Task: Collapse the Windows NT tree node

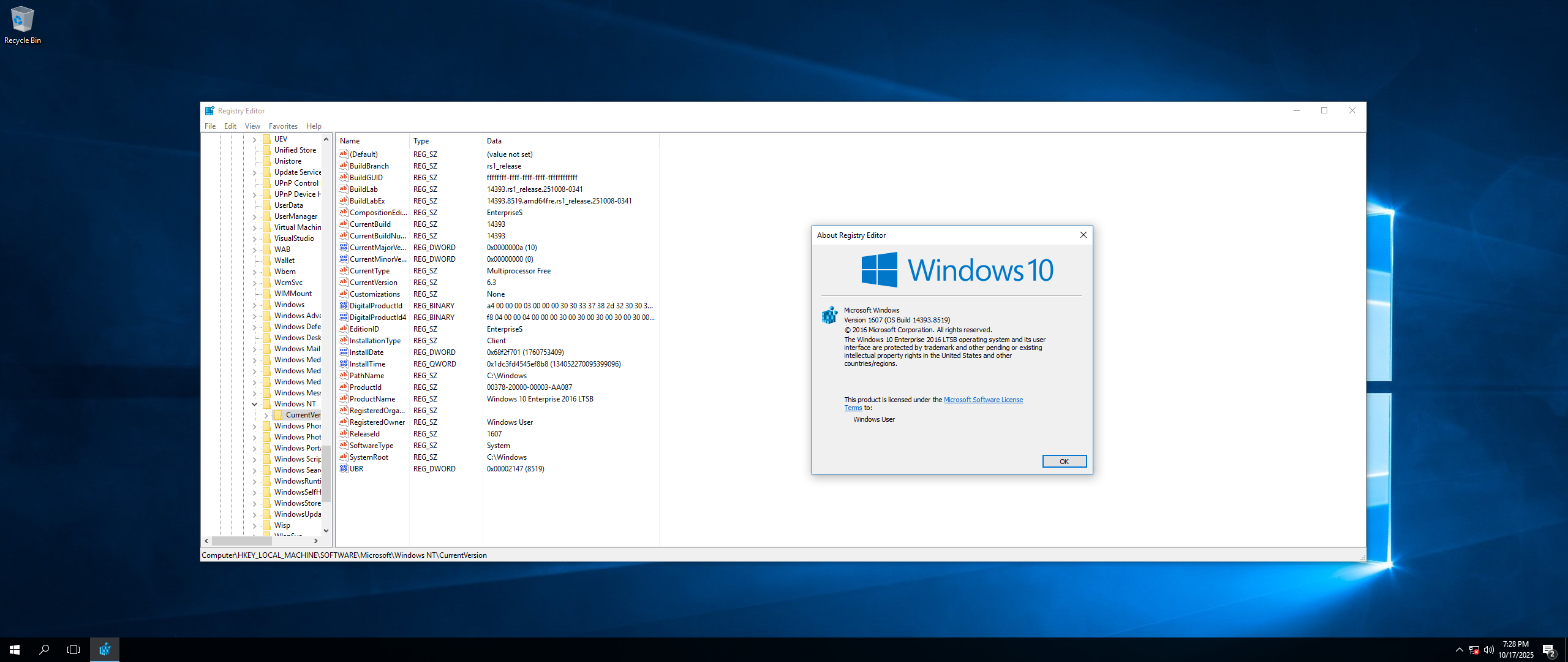Action: [254, 404]
